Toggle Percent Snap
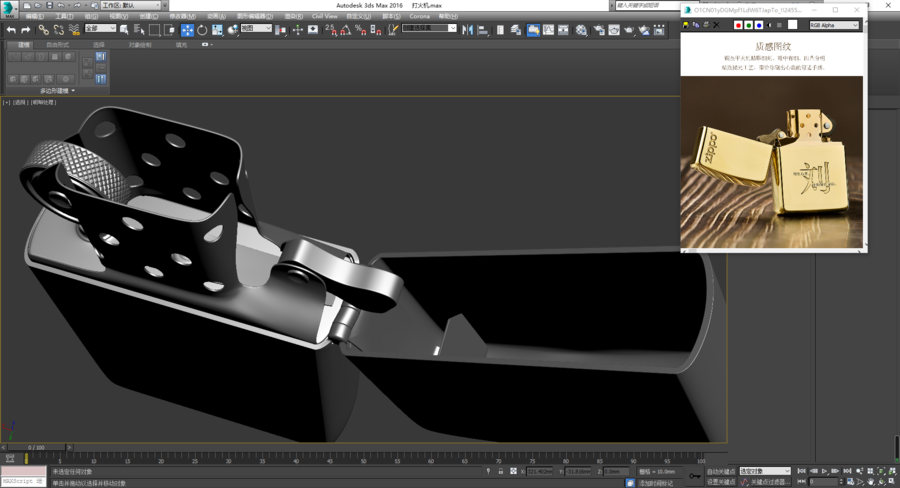 point(360,30)
